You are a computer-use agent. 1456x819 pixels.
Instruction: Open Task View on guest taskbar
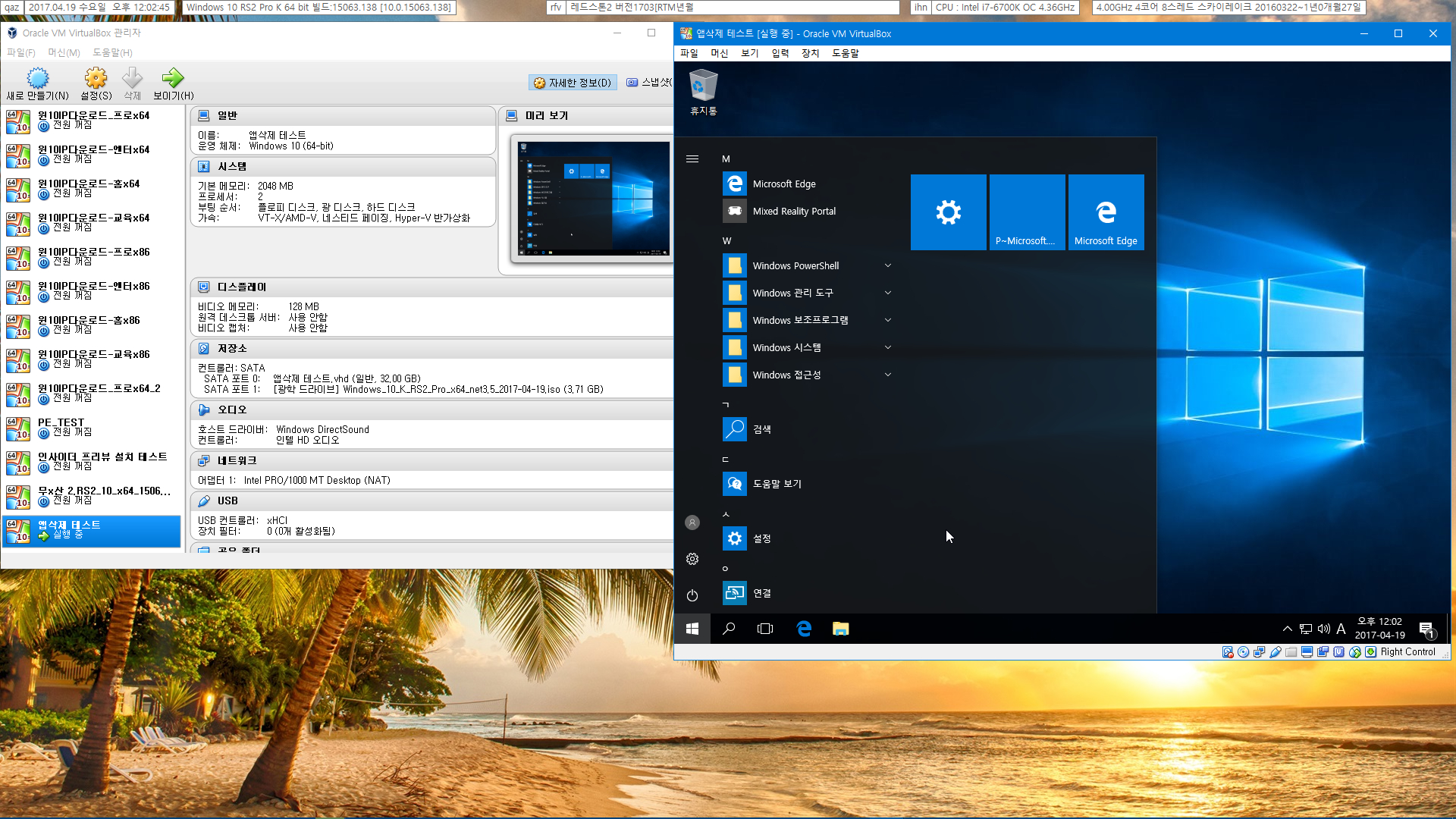pos(765,629)
